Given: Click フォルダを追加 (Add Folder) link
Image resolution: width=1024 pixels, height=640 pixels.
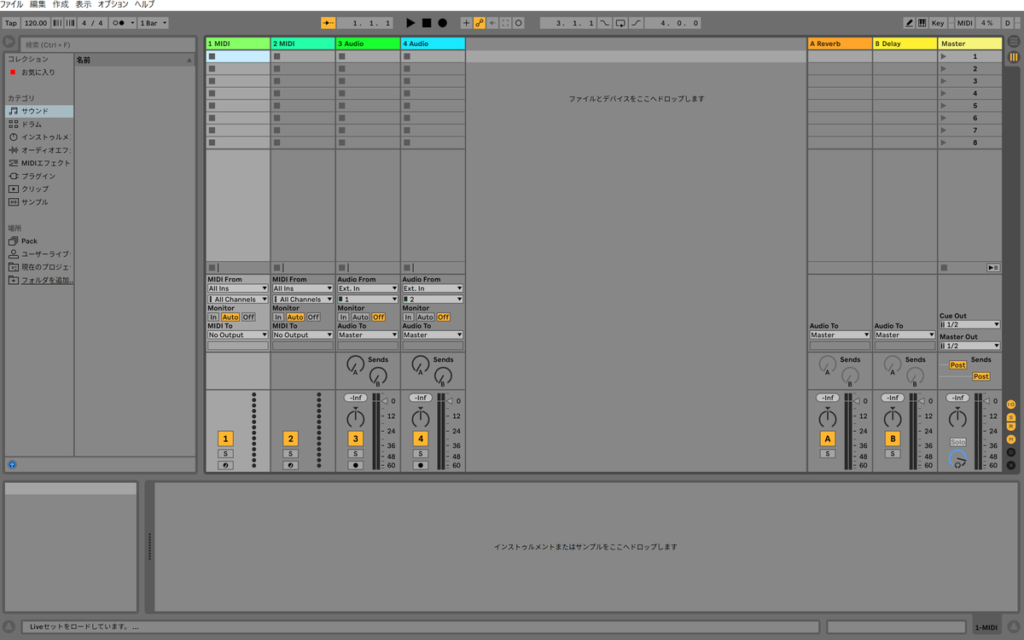Looking at the screenshot, I should (x=46, y=280).
